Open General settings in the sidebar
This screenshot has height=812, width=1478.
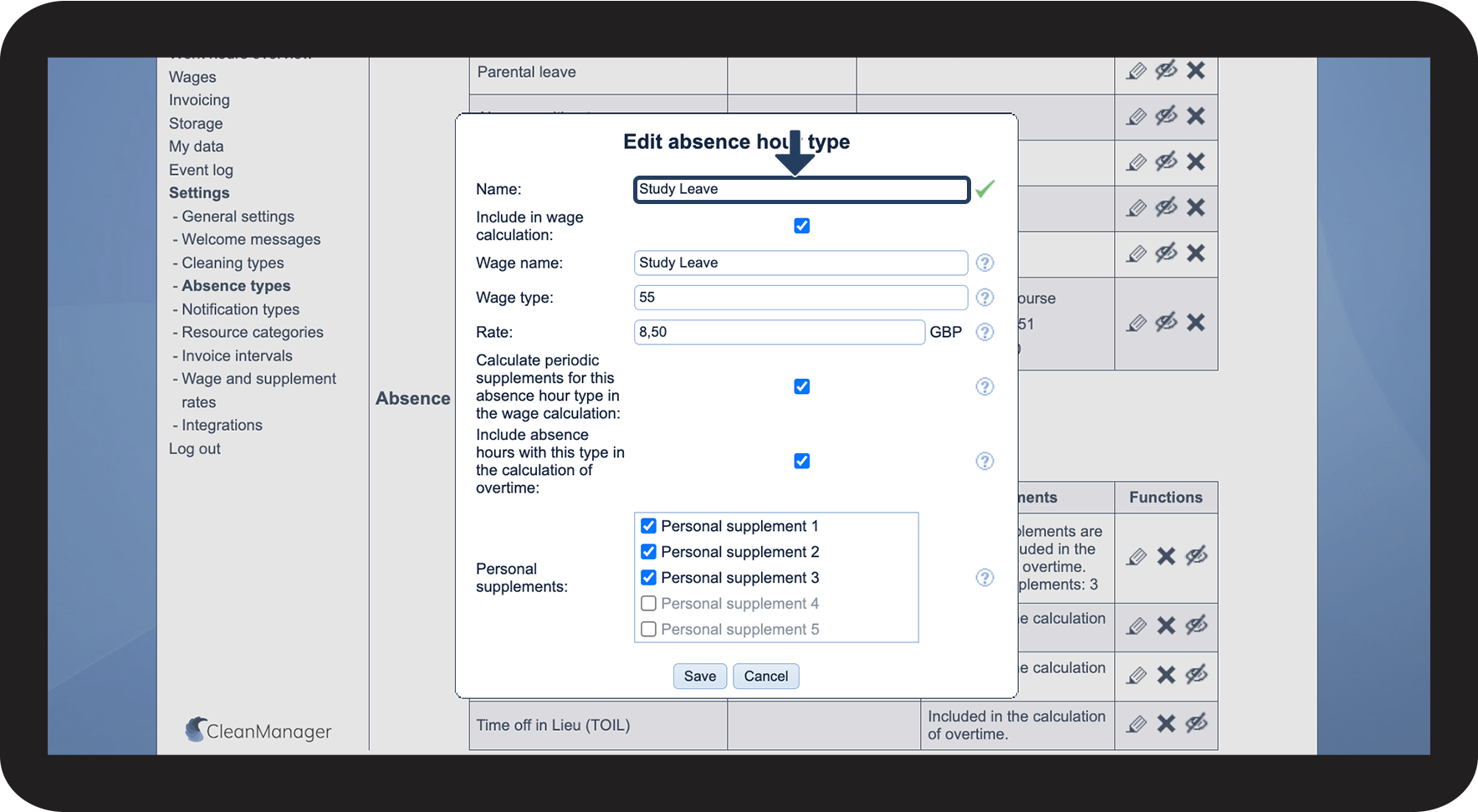tap(238, 217)
